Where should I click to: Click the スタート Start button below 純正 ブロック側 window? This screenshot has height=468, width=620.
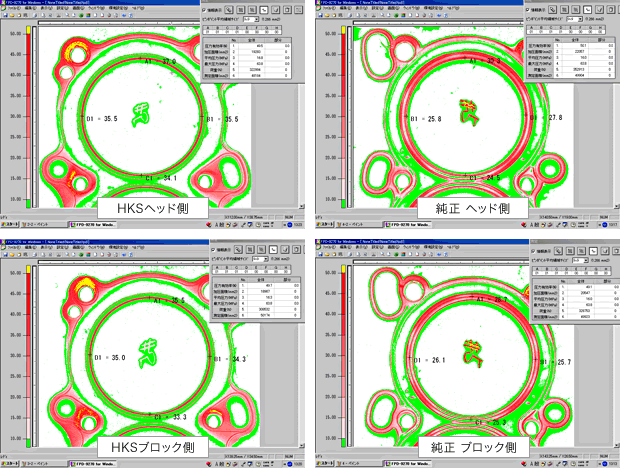[x=325, y=464]
